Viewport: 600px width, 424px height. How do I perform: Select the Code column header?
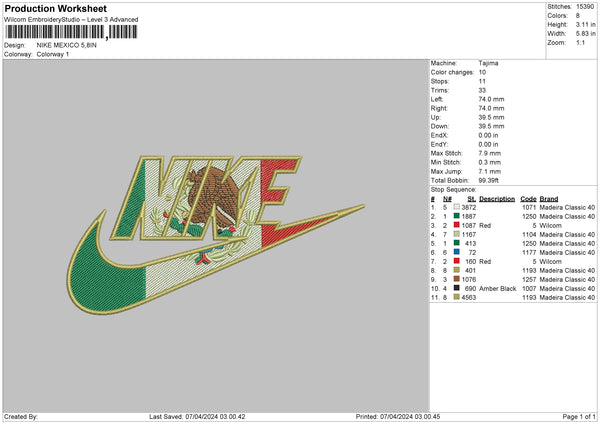click(528, 199)
